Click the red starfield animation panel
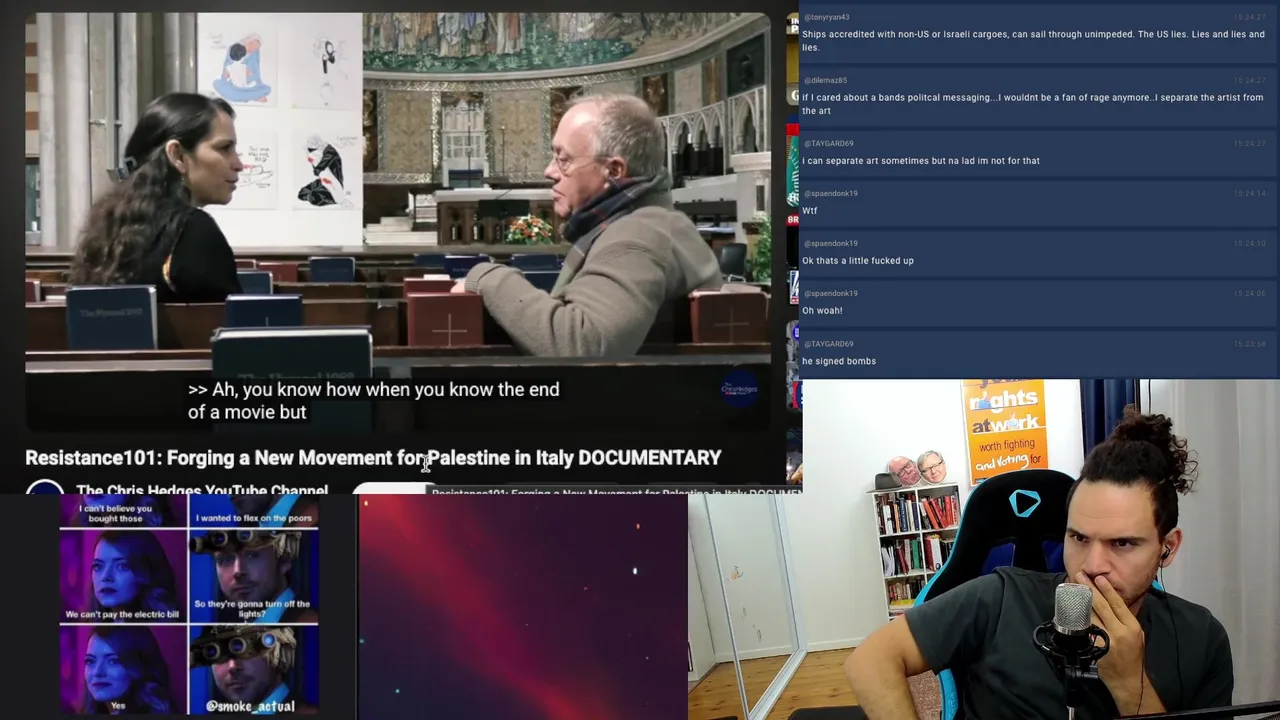This screenshot has height=720, width=1280. tap(523, 607)
